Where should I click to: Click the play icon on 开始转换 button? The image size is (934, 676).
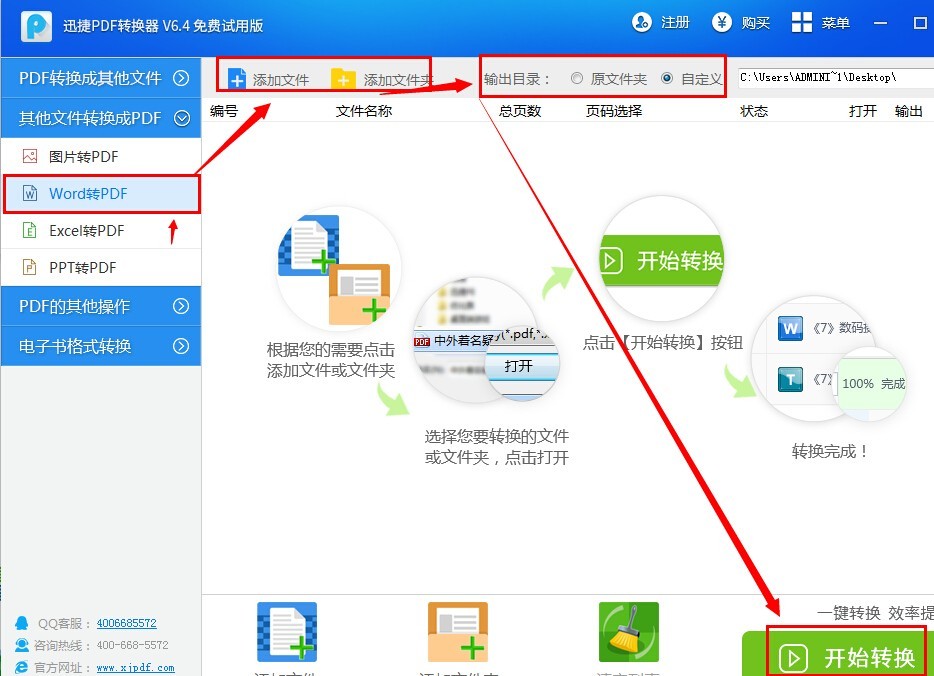click(x=793, y=658)
